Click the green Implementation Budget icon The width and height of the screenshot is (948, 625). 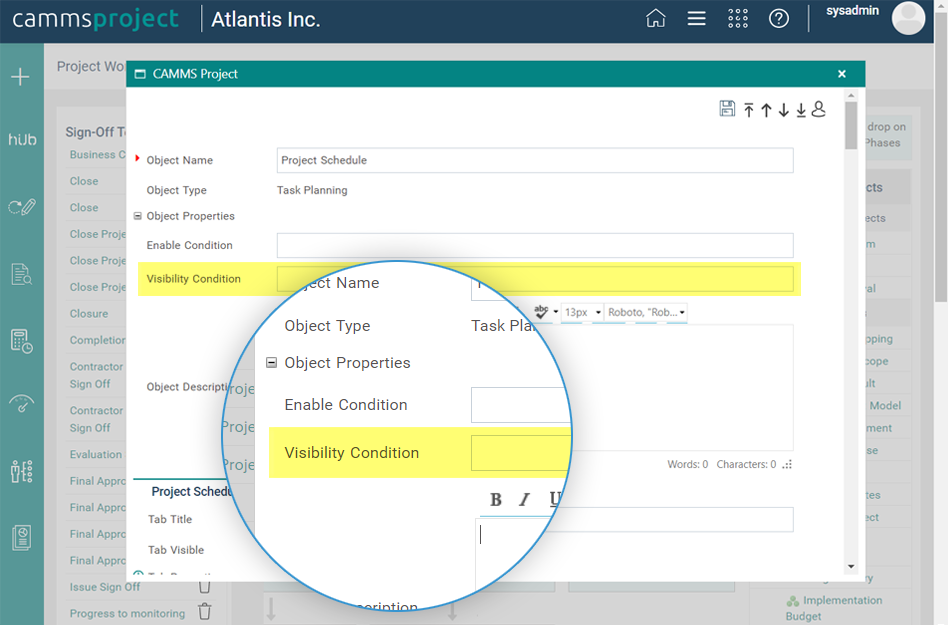click(793, 601)
